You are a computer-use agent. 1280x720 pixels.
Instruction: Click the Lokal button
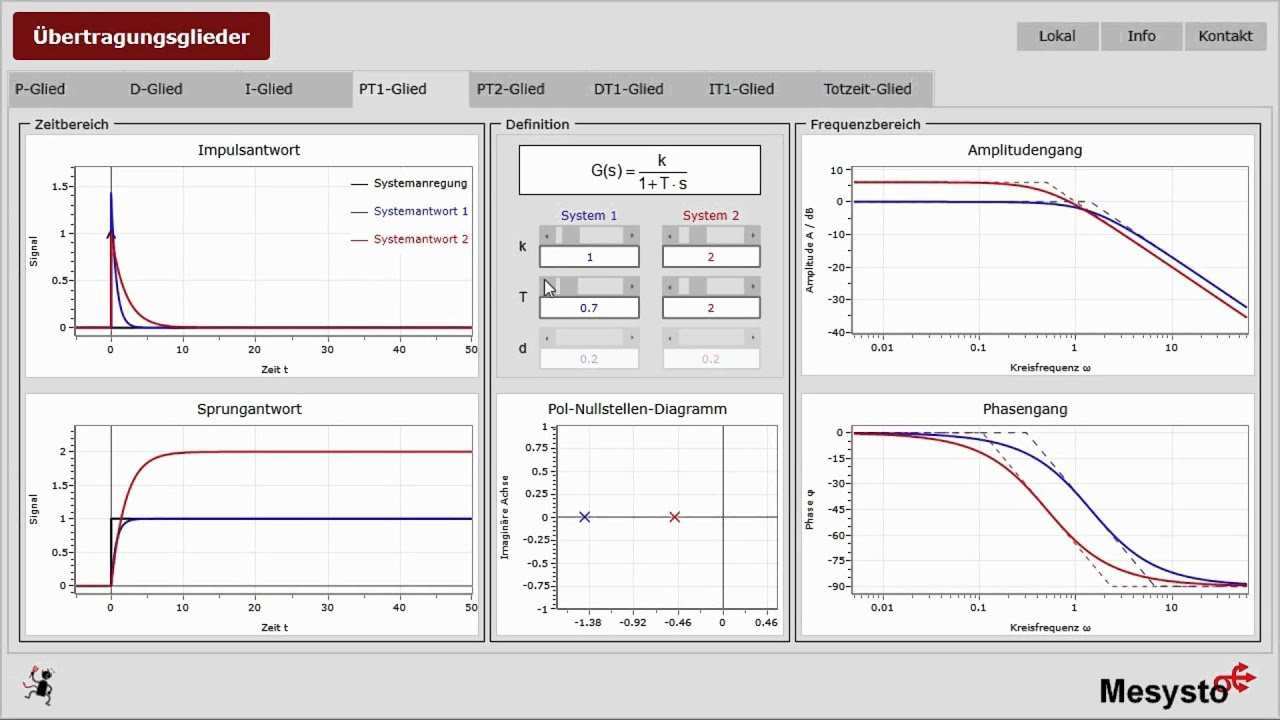[1057, 36]
